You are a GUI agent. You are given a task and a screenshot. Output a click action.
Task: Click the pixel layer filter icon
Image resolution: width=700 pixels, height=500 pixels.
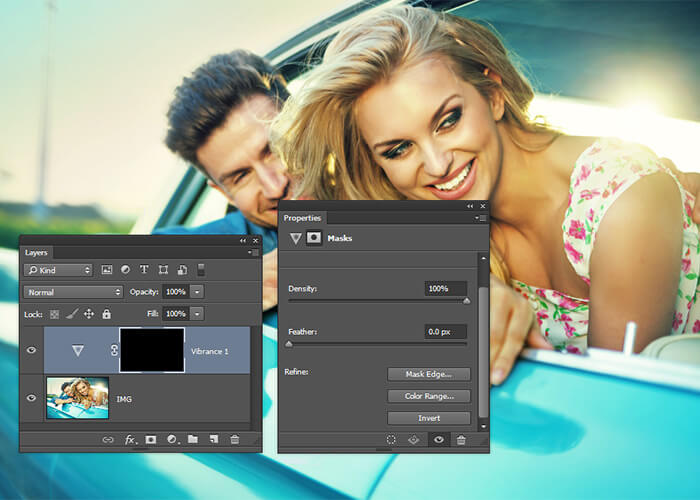(x=107, y=270)
